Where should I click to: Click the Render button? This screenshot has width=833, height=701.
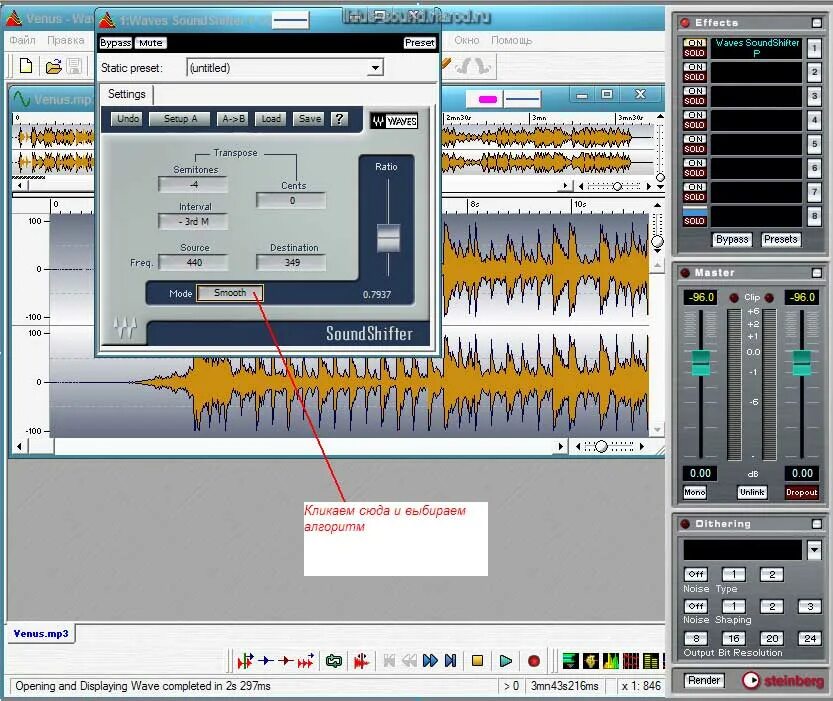[704, 680]
